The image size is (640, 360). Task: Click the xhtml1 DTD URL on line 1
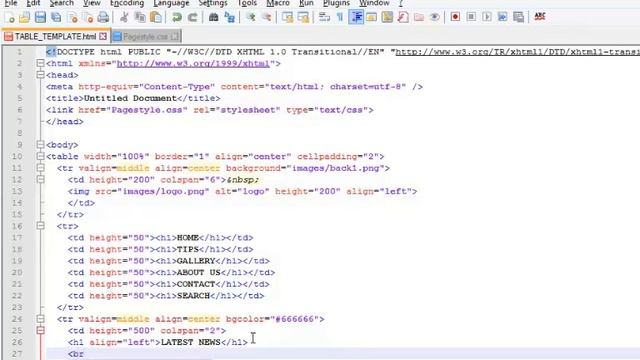518,52
